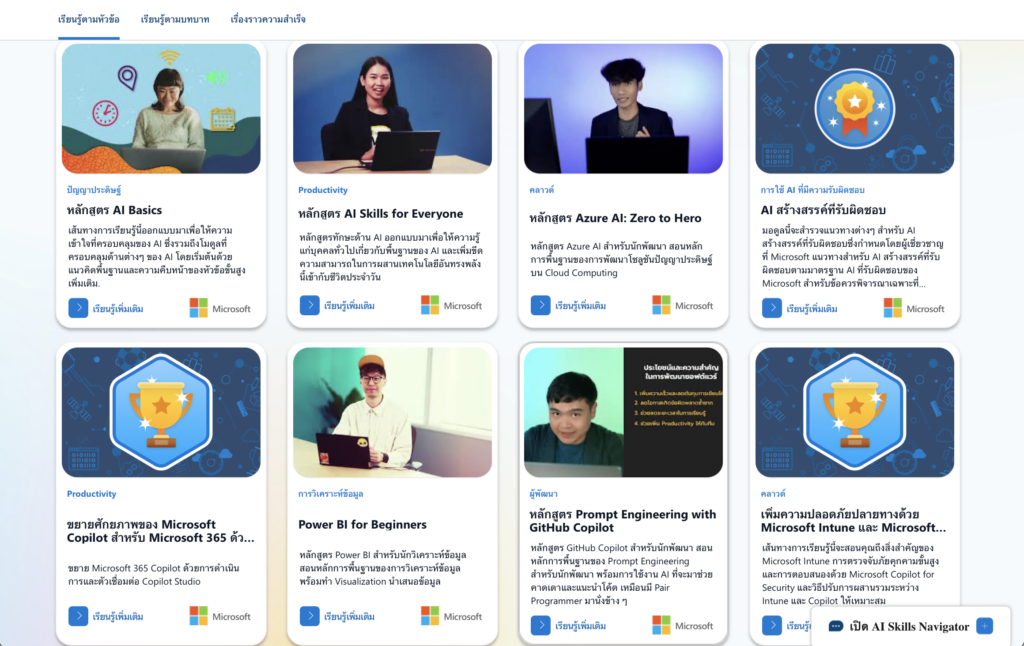Viewport: 1024px width, 646px height.
Task: Open AI Basics course thumbnail image
Action: pos(161,108)
